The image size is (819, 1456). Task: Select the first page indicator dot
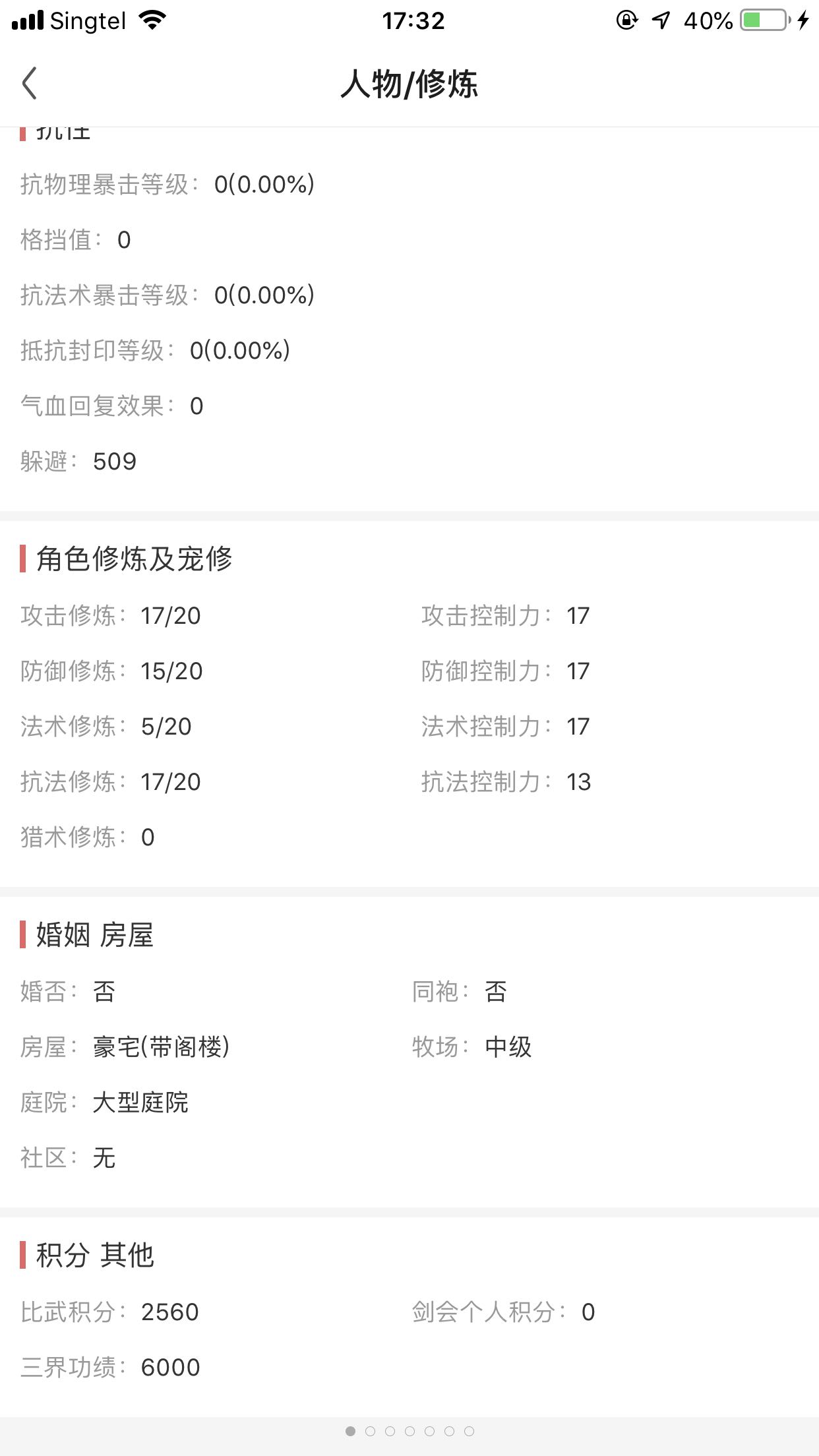pos(350,1431)
